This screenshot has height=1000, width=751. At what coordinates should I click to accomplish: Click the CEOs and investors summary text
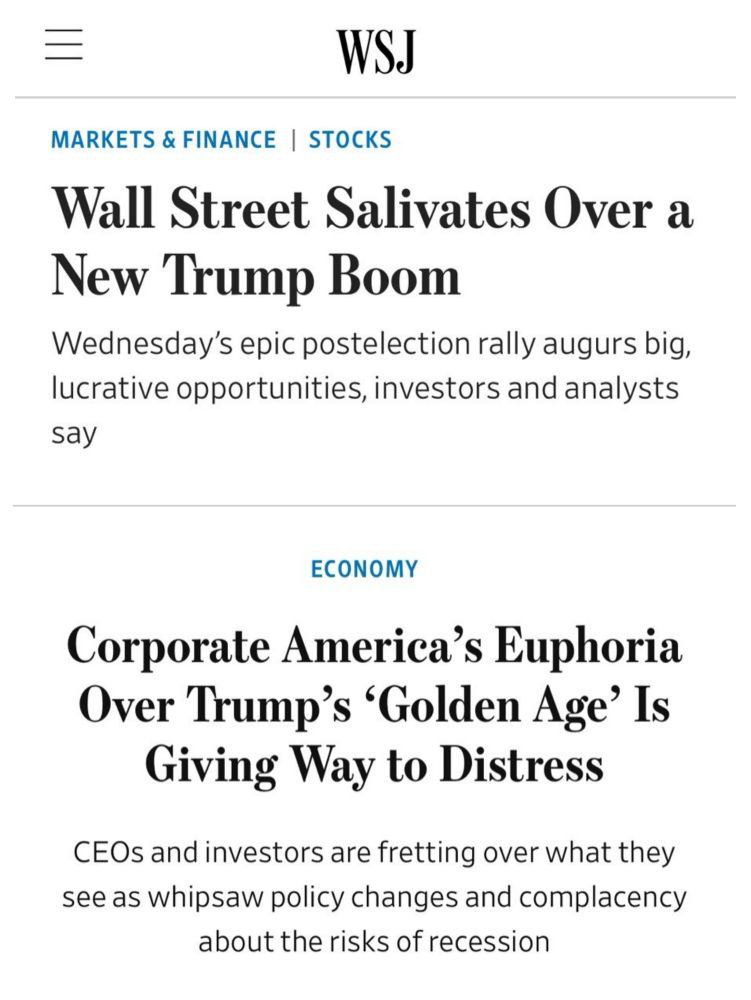(374, 897)
